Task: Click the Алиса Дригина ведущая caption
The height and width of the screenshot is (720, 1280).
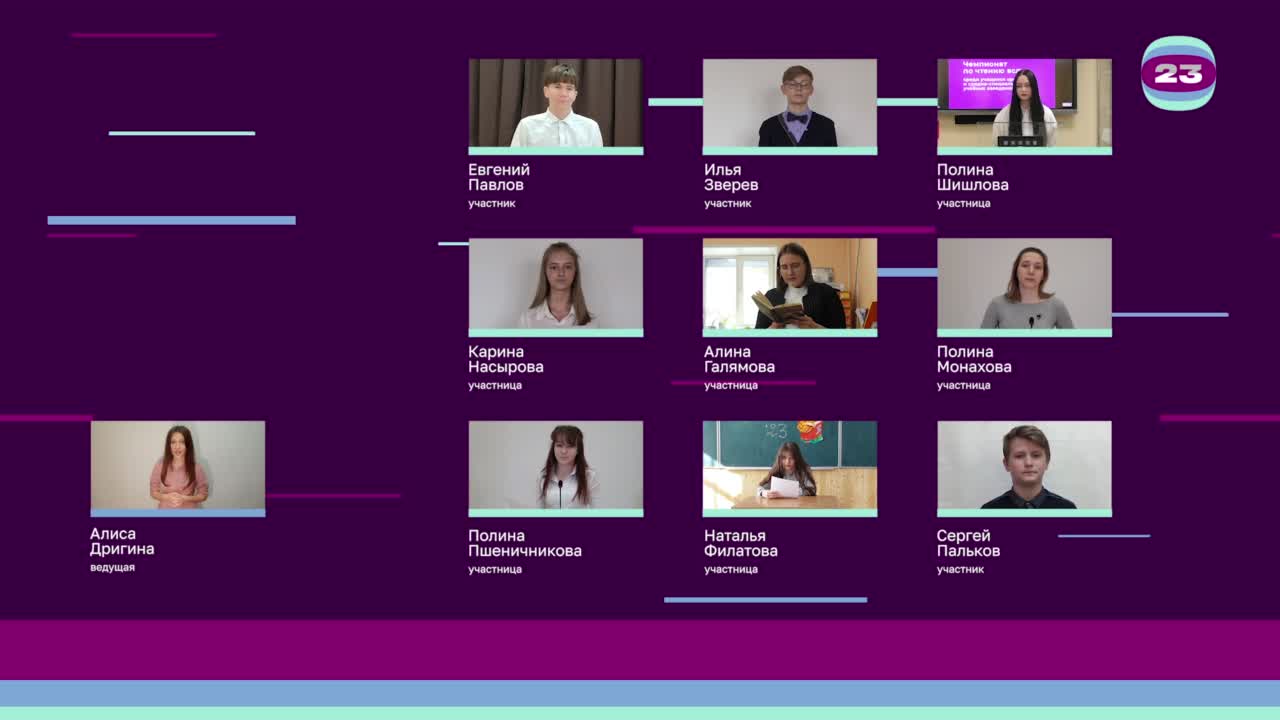Action: 122,548
